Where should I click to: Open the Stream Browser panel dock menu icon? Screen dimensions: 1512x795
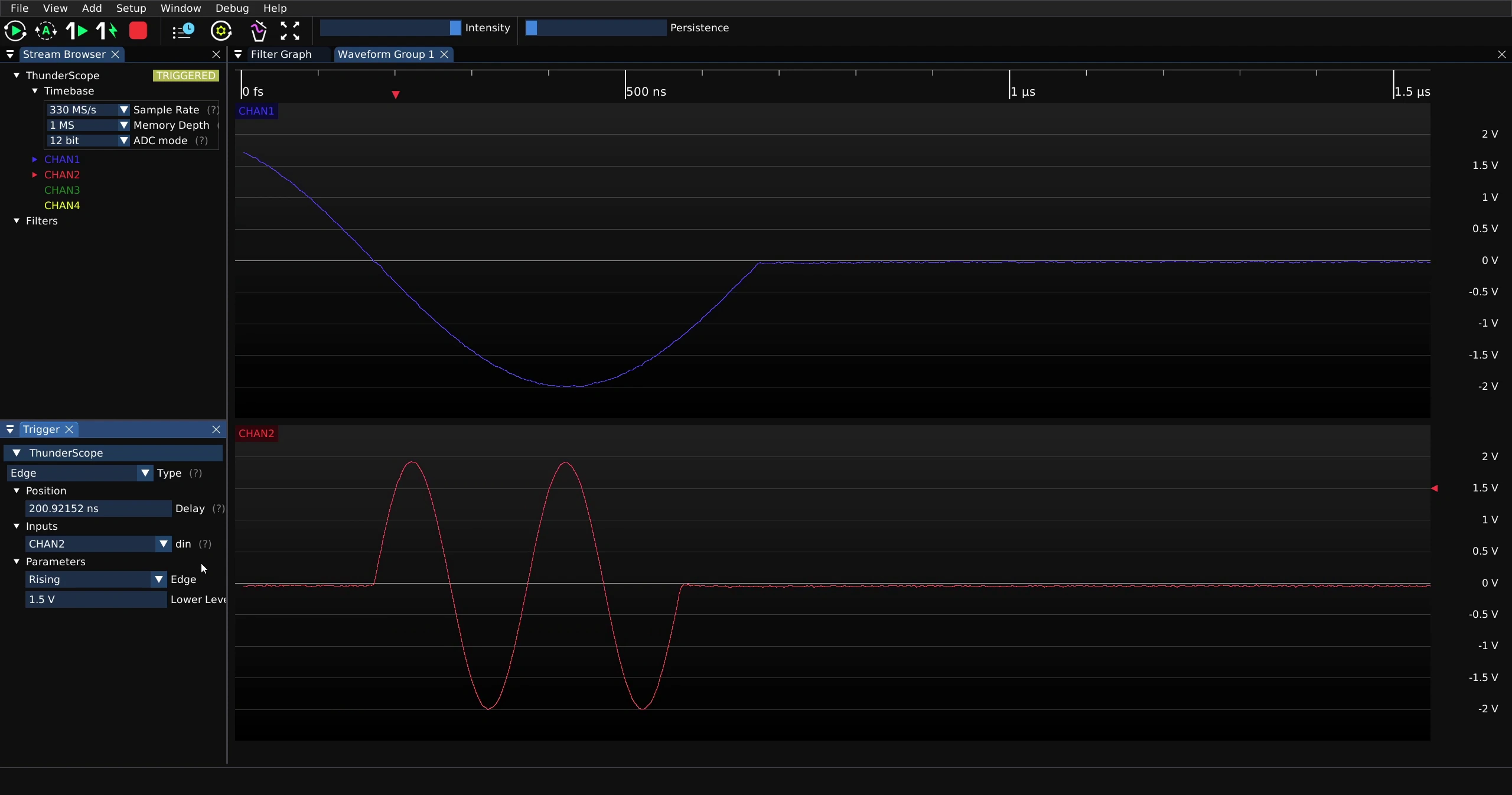tap(10, 54)
